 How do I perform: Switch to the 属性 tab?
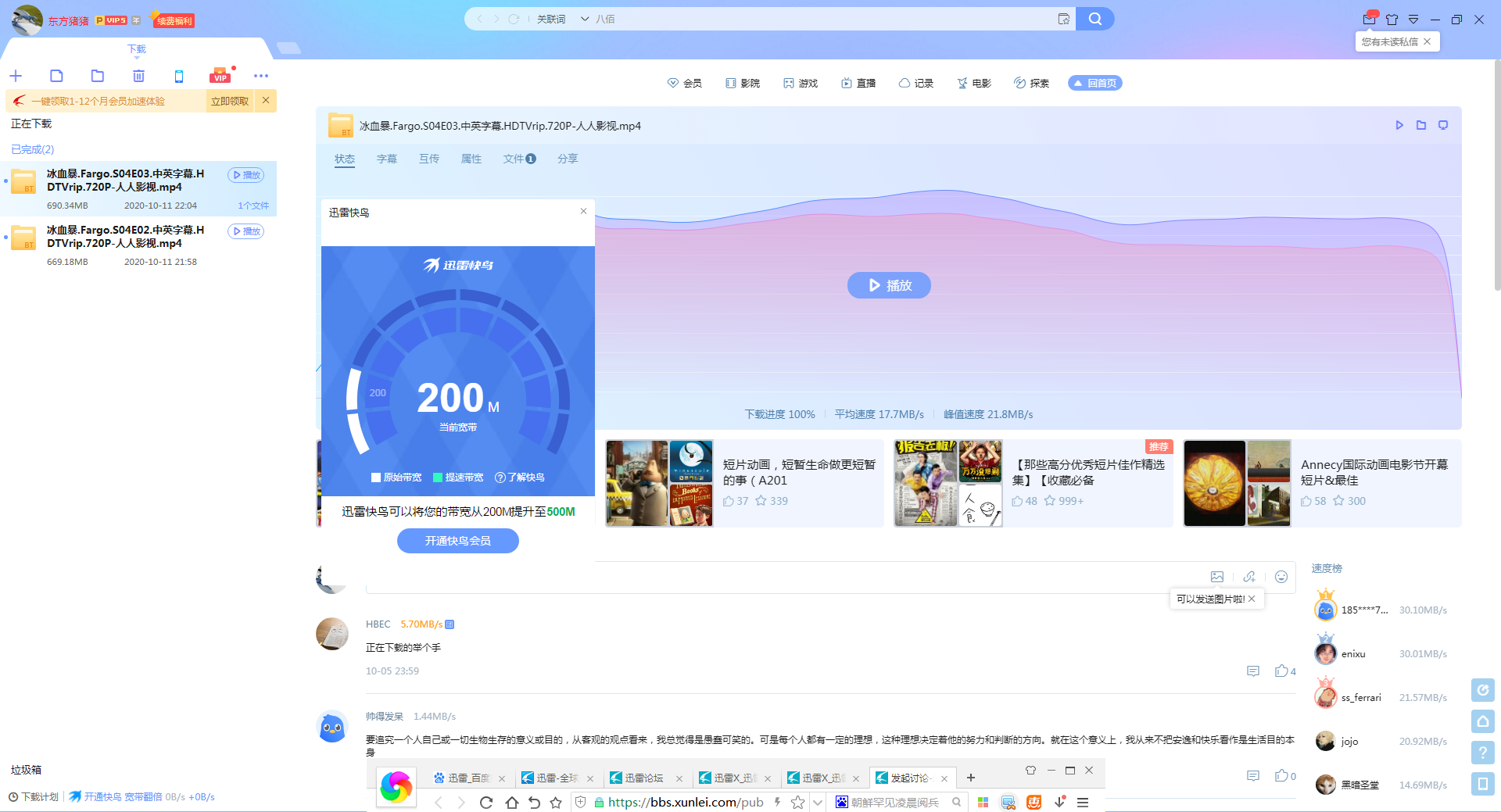click(x=471, y=159)
